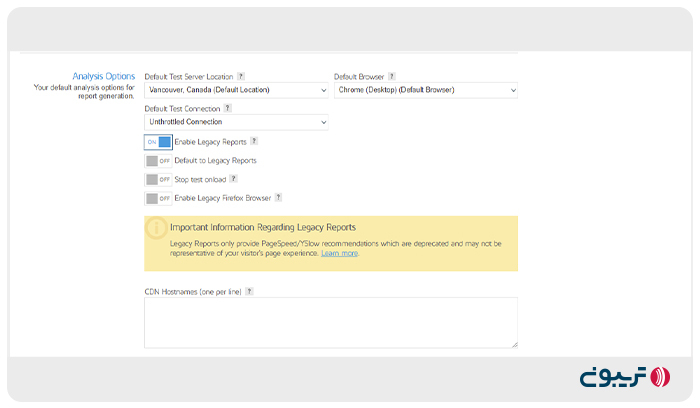The width and height of the screenshot is (700, 408).
Task: Toggle Stop test onload on
Action: pyautogui.click(x=158, y=179)
